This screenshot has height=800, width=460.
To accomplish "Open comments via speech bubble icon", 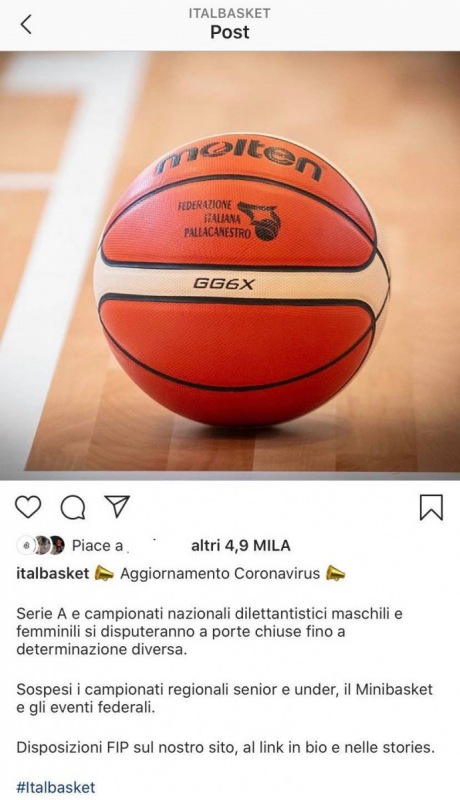I will 72,507.
